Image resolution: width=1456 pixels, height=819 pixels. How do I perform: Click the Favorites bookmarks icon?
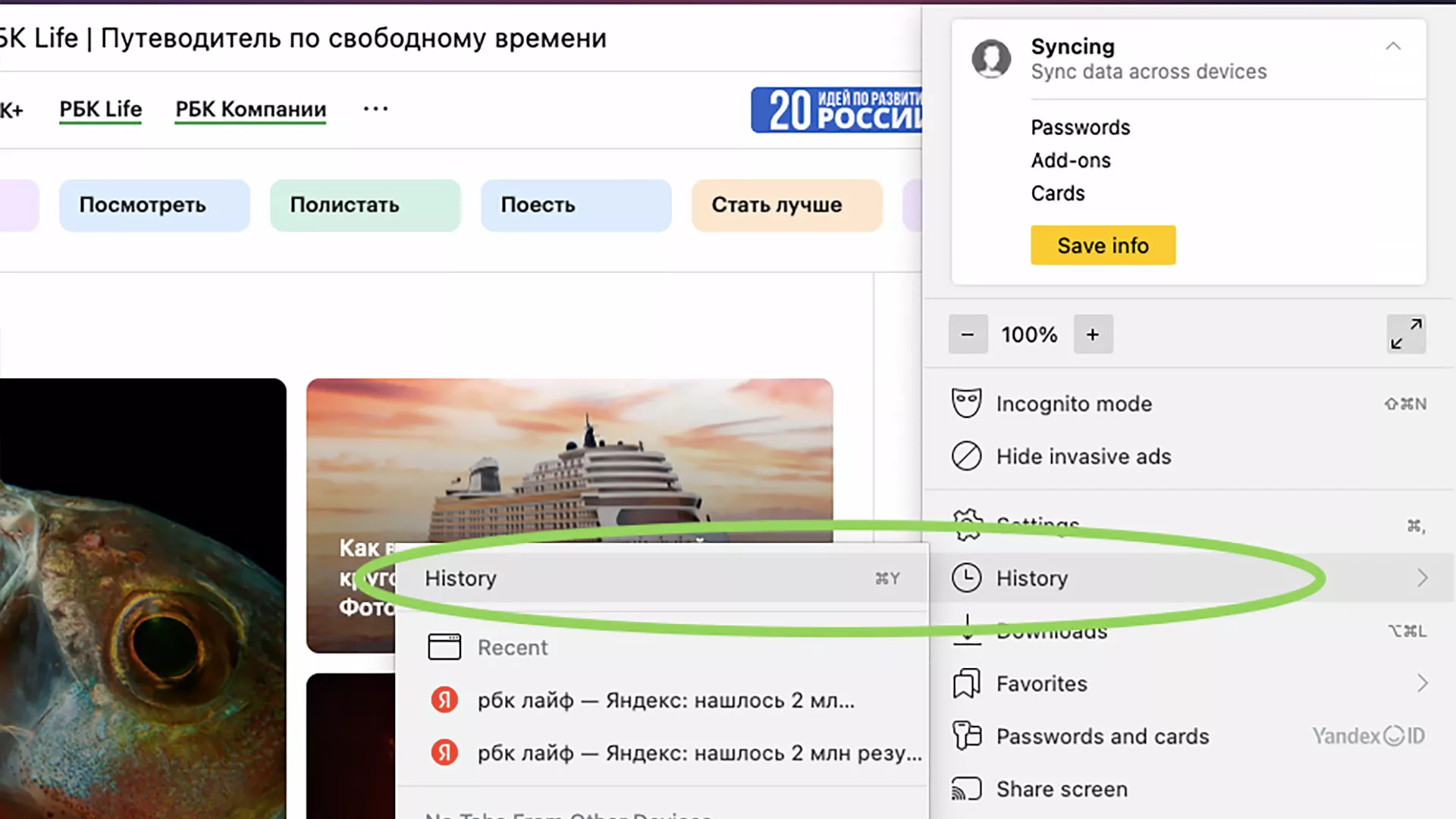pos(967,683)
